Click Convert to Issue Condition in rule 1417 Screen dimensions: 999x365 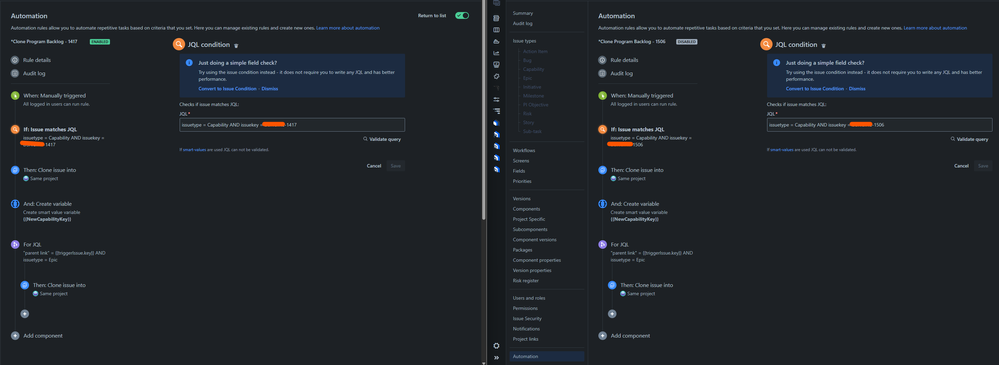tap(227, 89)
